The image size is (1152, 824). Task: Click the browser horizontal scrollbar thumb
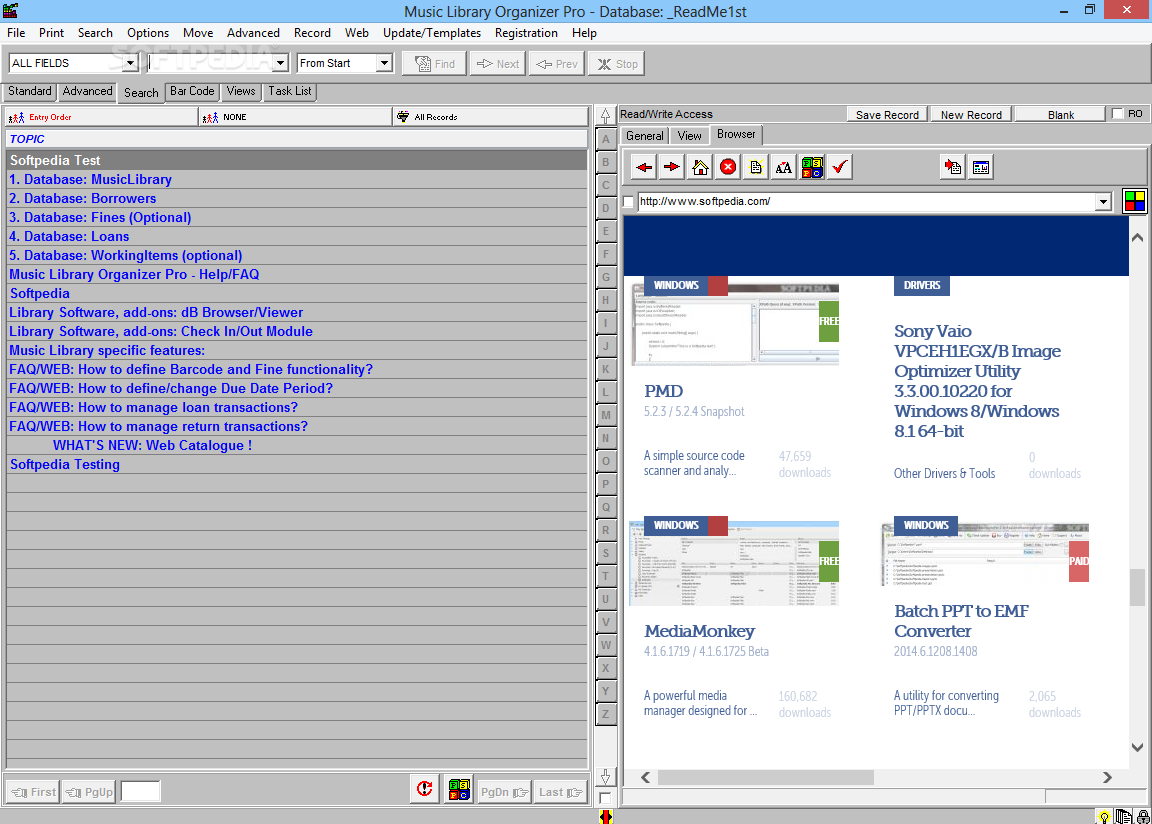766,777
